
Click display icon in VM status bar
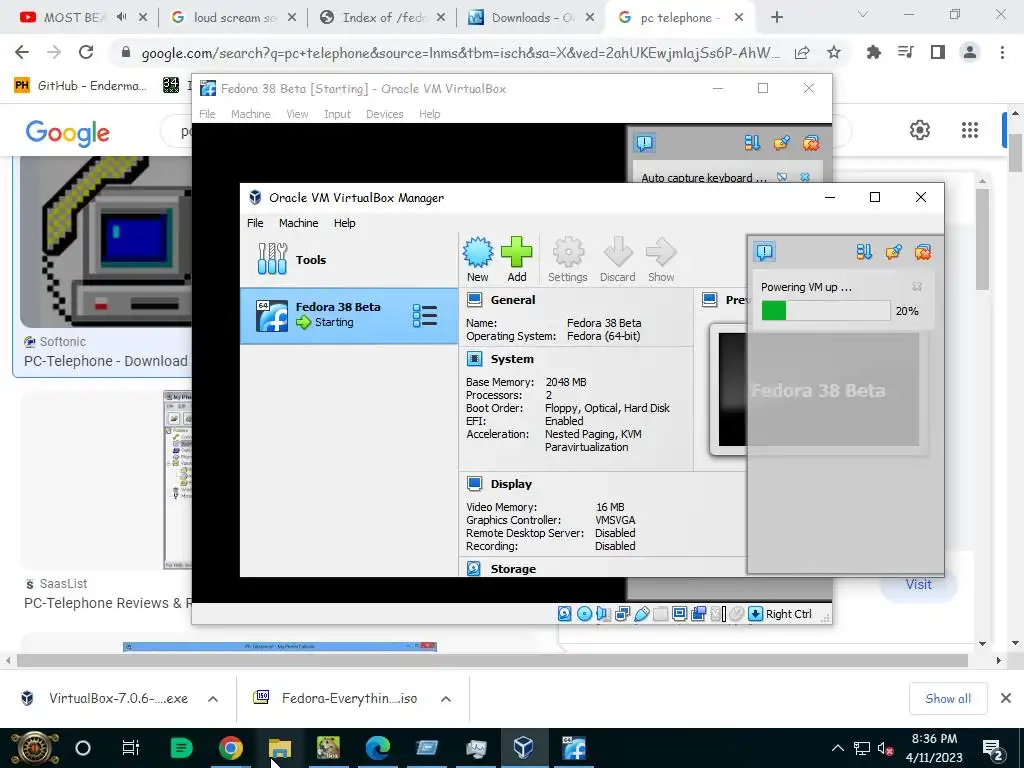tap(680, 614)
